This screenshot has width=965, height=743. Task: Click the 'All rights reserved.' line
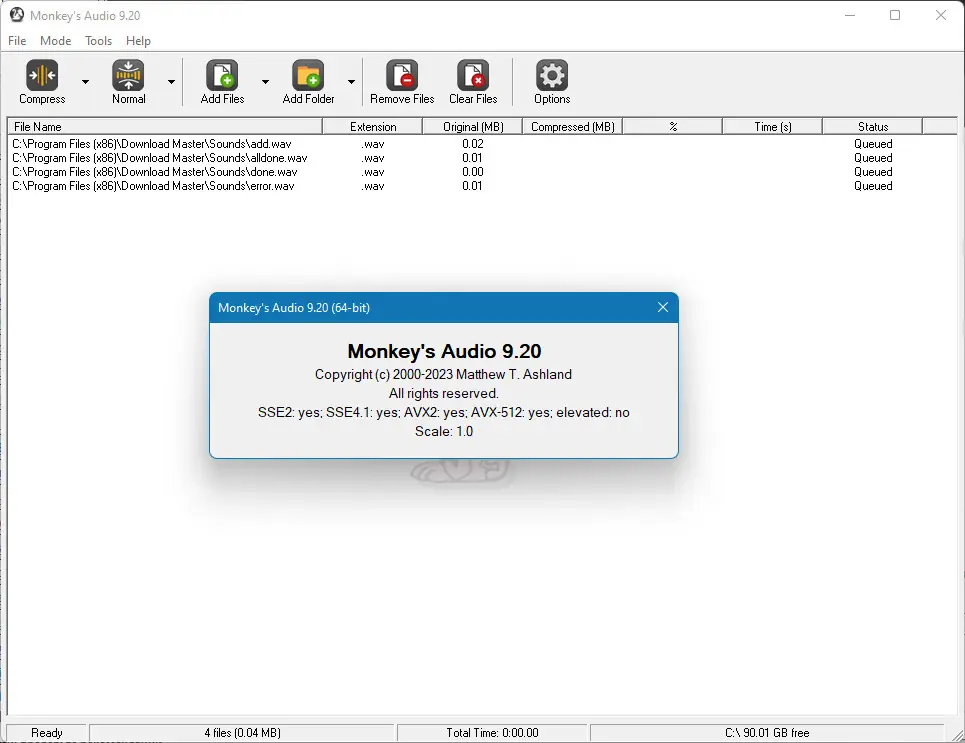[444, 393]
